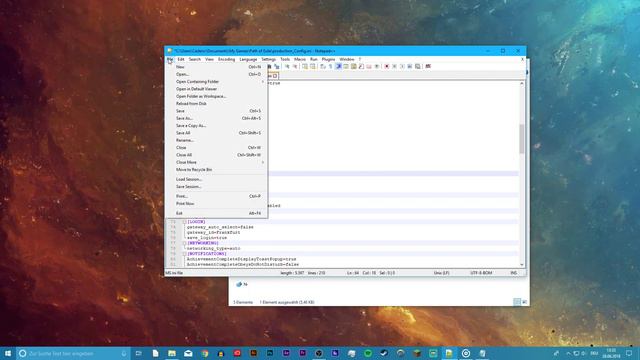640x360 pixels.
Task: Click the red Record Macro icon
Action: 387,66
